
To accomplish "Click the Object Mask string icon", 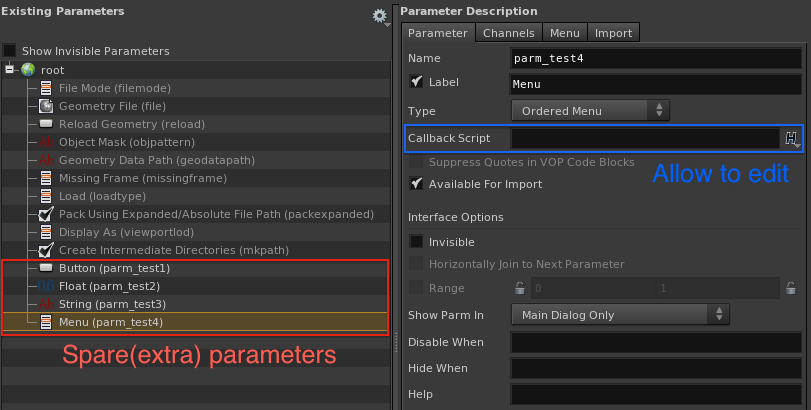I will [x=46, y=142].
